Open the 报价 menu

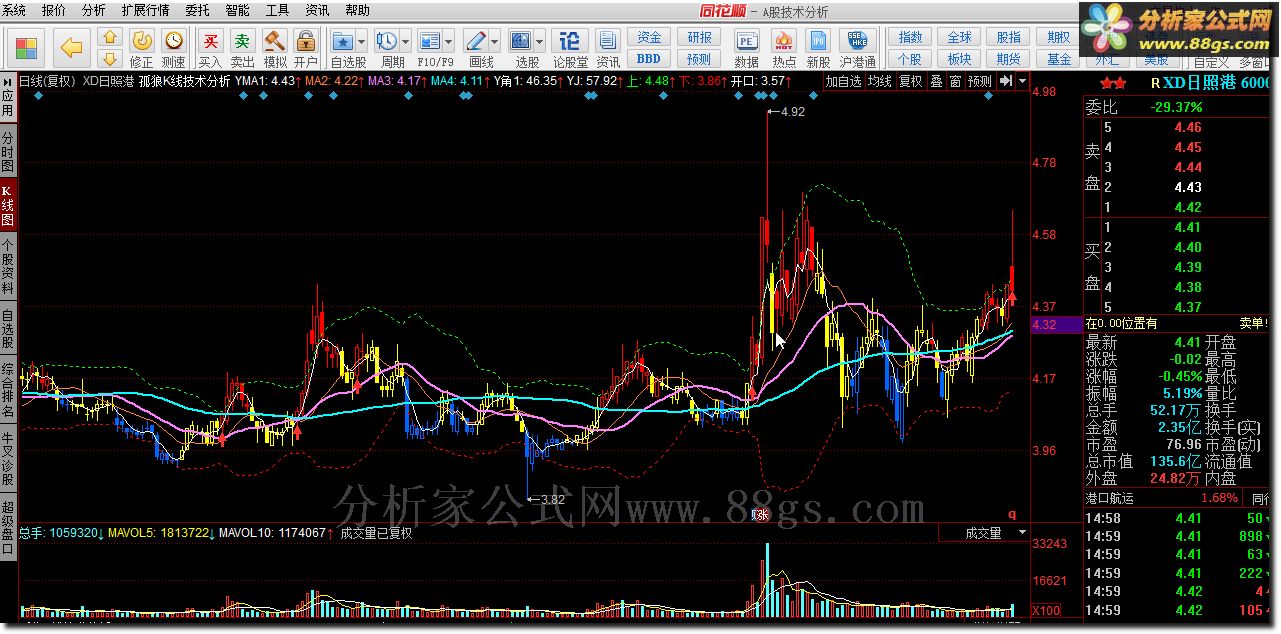[x=54, y=11]
